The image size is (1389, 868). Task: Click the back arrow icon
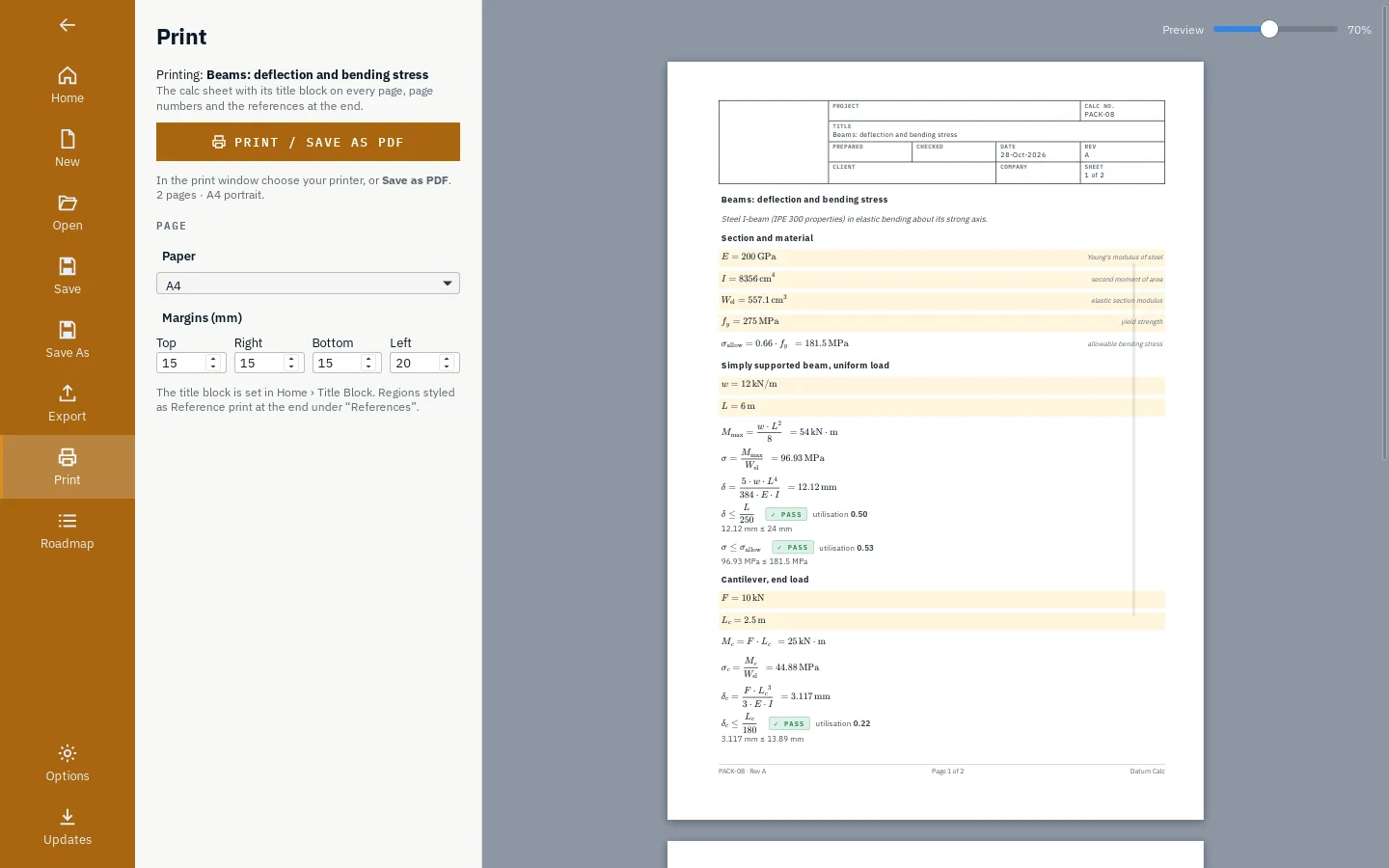tap(68, 25)
